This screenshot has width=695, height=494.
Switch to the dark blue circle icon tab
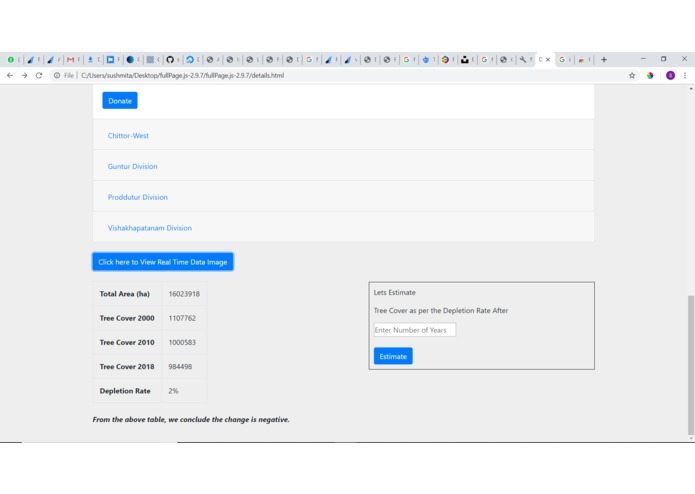130,59
